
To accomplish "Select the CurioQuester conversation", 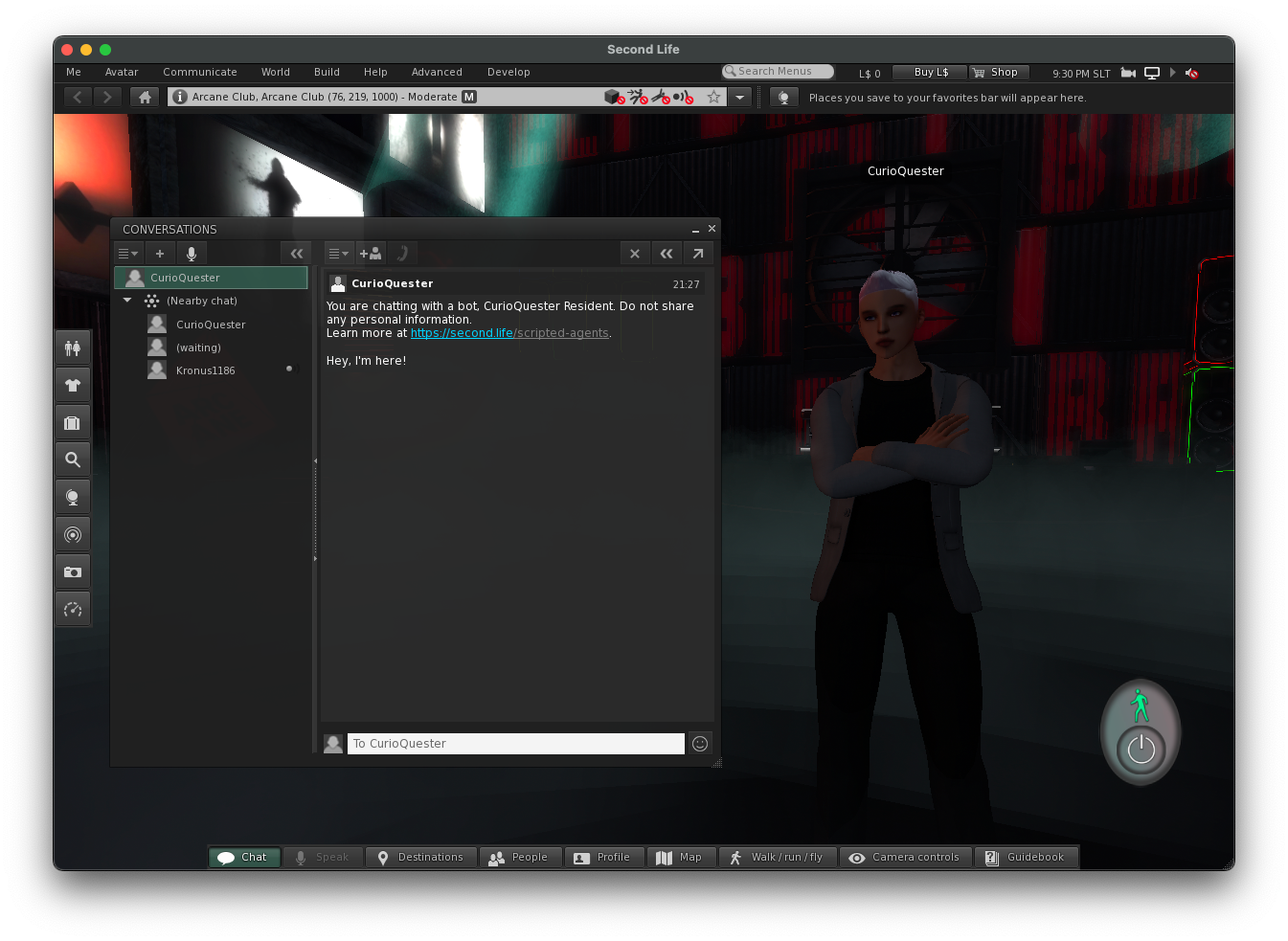I will pyautogui.click(x=211, y=278).
